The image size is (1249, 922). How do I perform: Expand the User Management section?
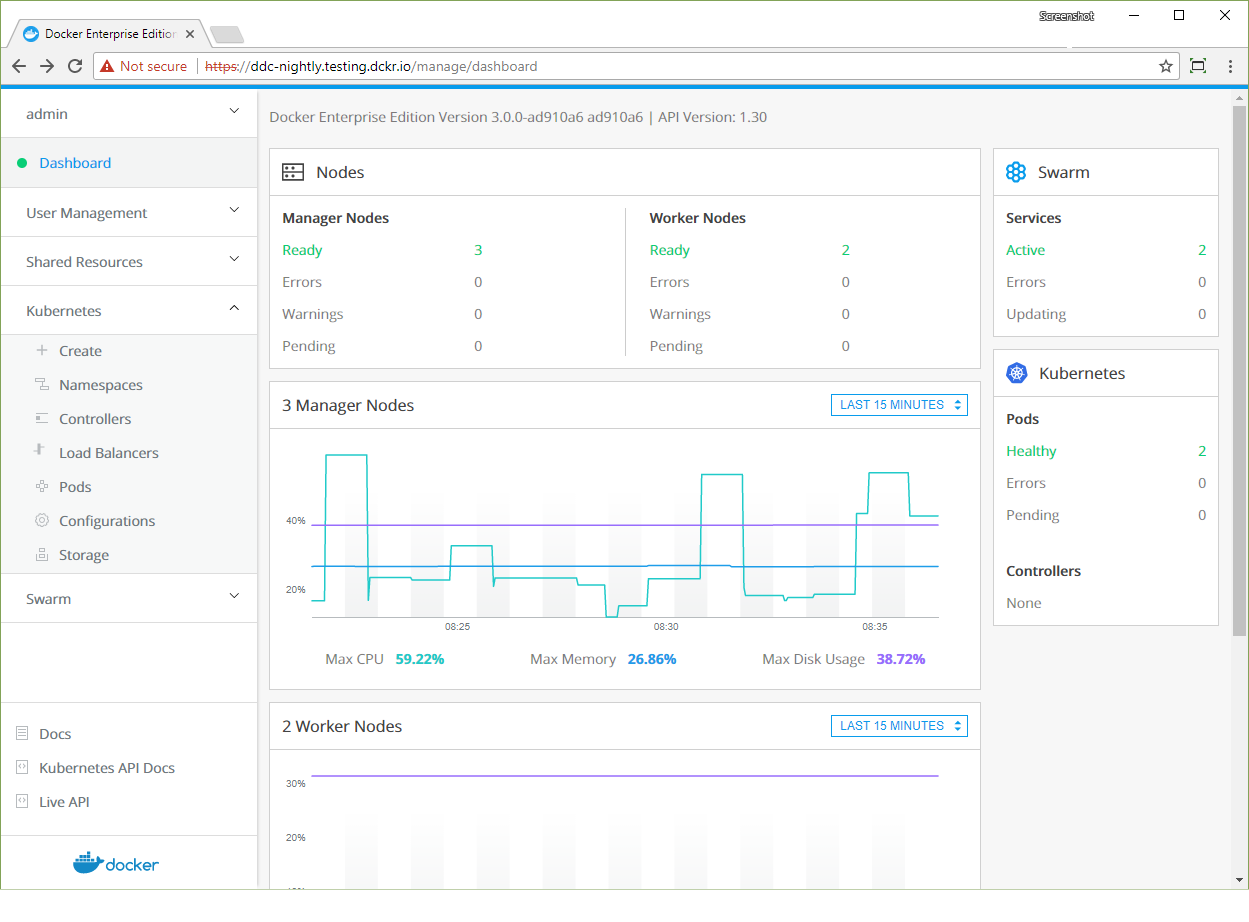tap(234, 211)
